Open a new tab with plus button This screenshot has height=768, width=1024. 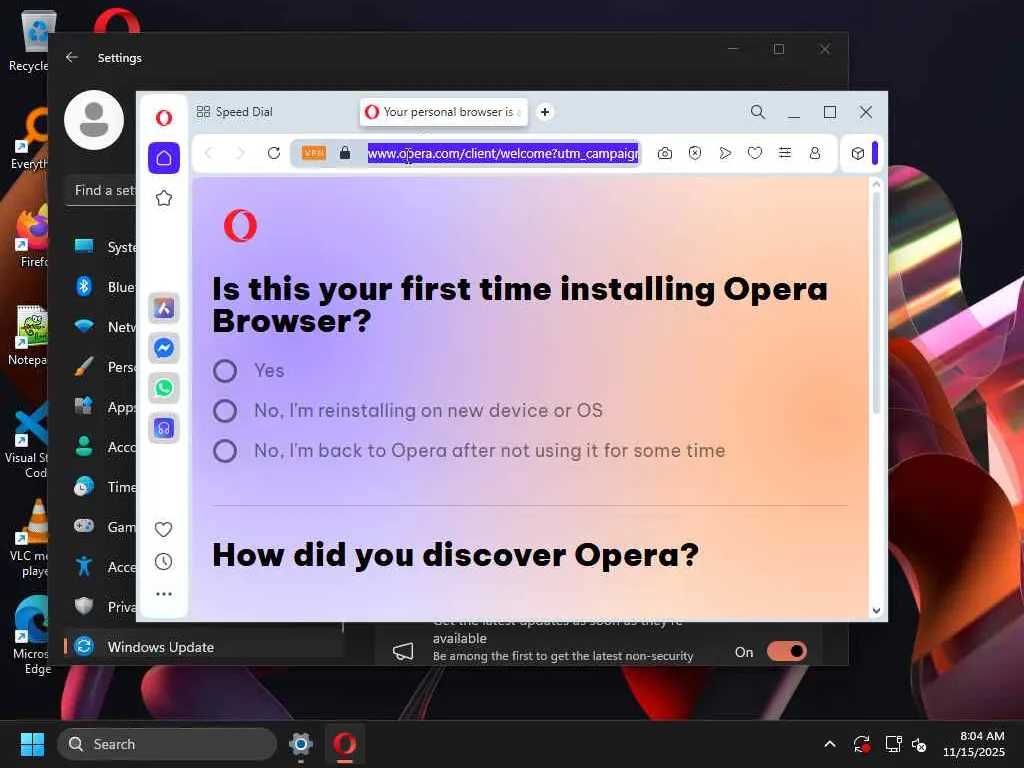click(x=545, y=112)
